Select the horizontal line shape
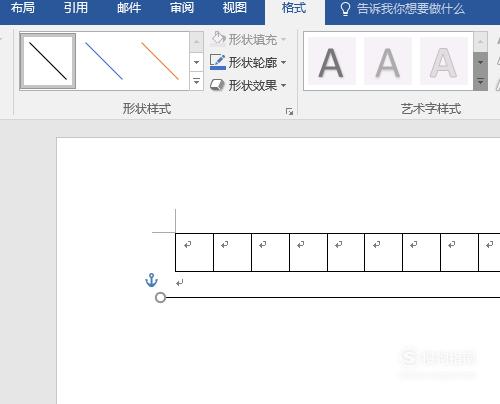 pyautogui.click(x=333, y=297)
